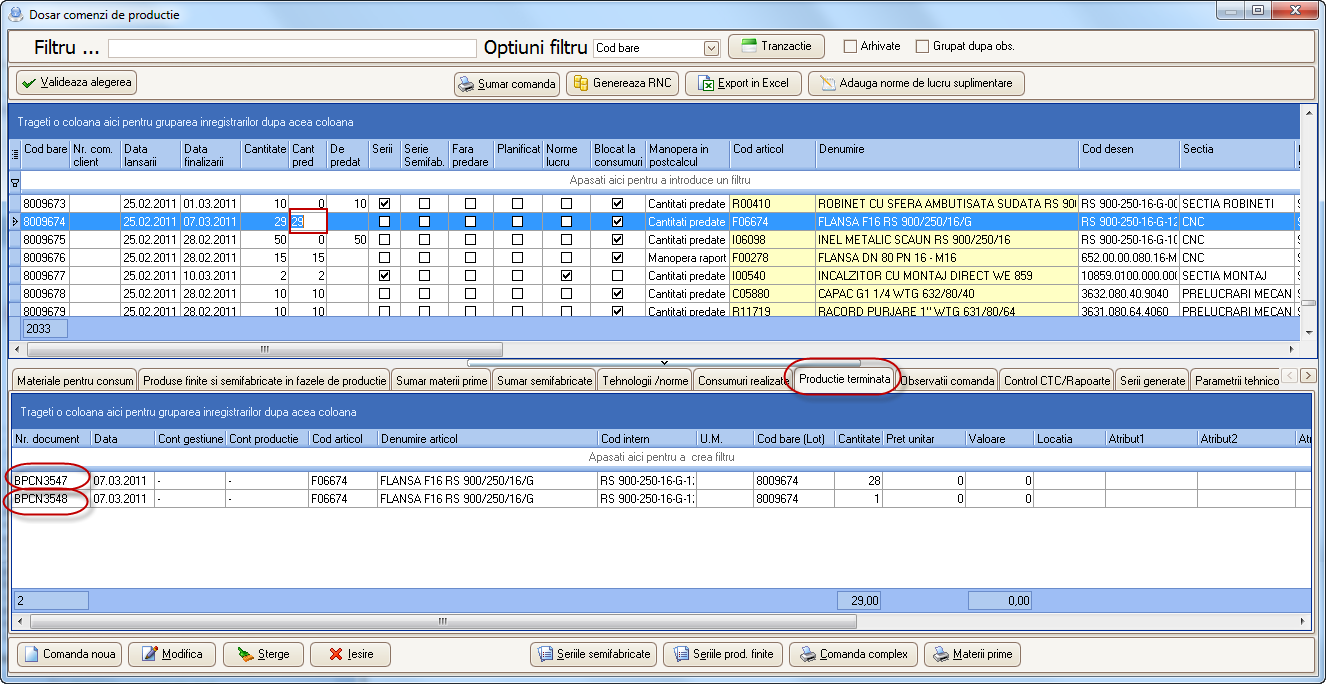Open the Optiuni filtru dropdown
This screenshot has width=1326, height=684.
pos(711,48)
